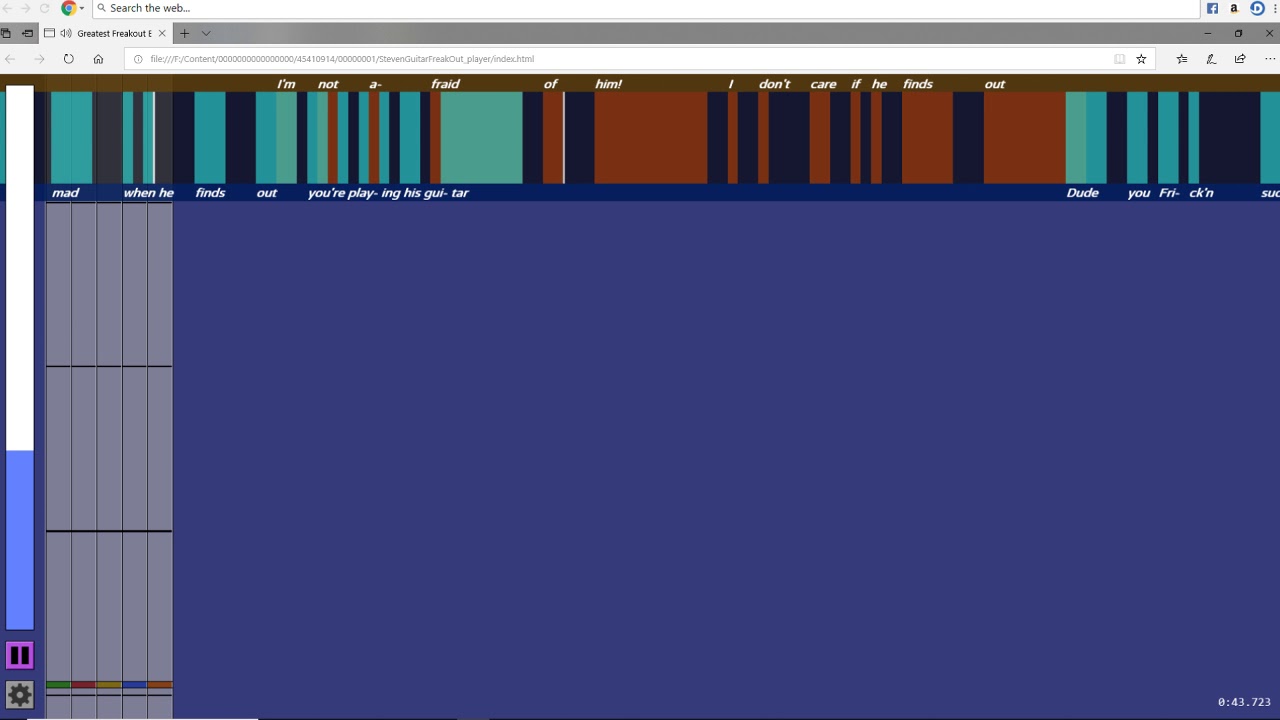The width and height of the screenshot is (1280, 720).
Task: Open the Amazon shortcut icon
Action: coord(1234,8)
